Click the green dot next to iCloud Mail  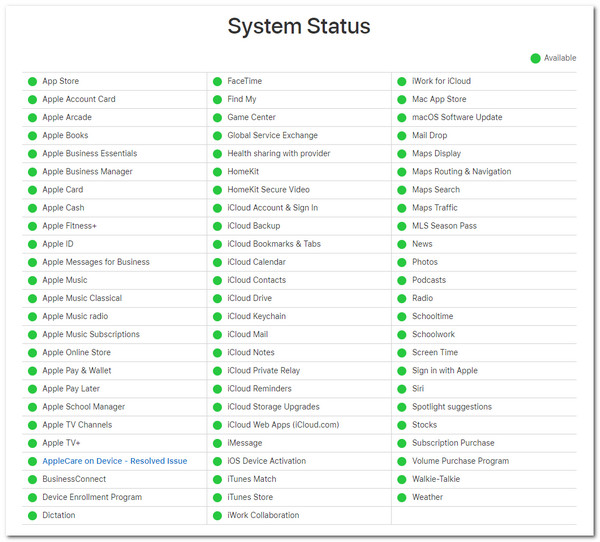click(x=217, y=335)
